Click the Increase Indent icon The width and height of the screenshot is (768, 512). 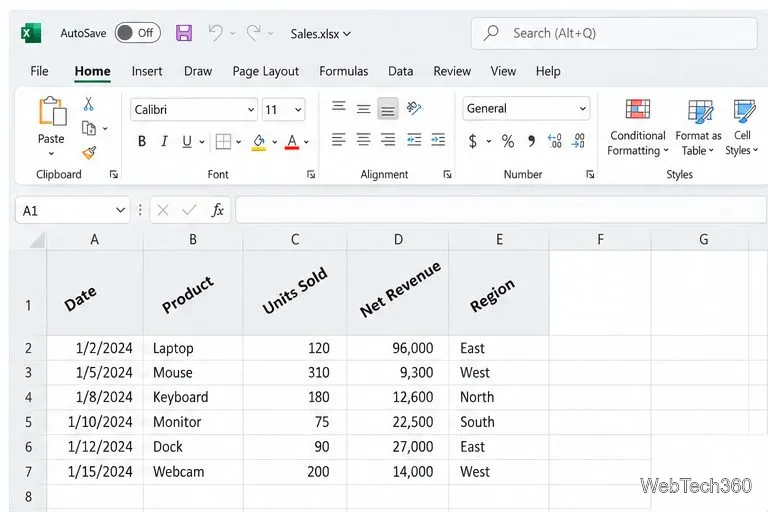438,140
